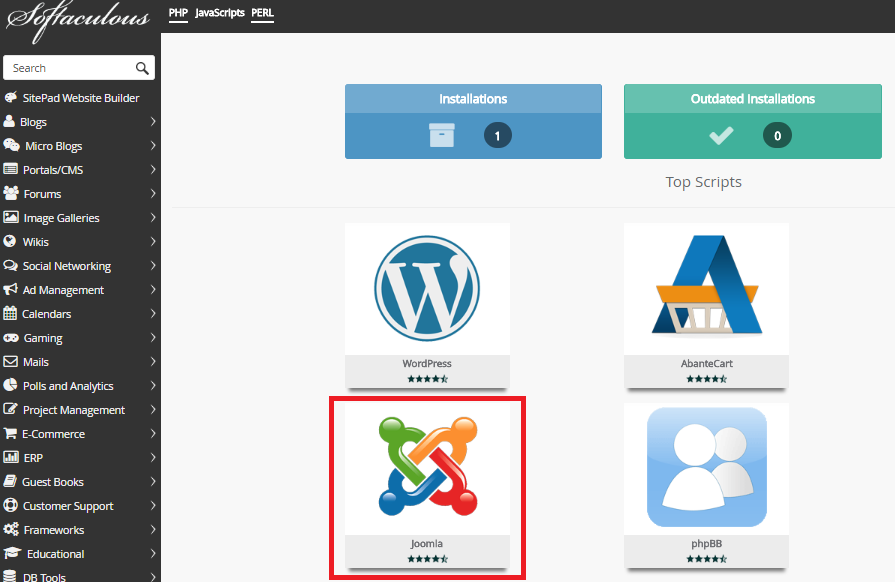This screenshot has width=895, height=582.
Task: Click the Social Networking bubbles icon
Action: pyautogui.click(x=10, y=265)
